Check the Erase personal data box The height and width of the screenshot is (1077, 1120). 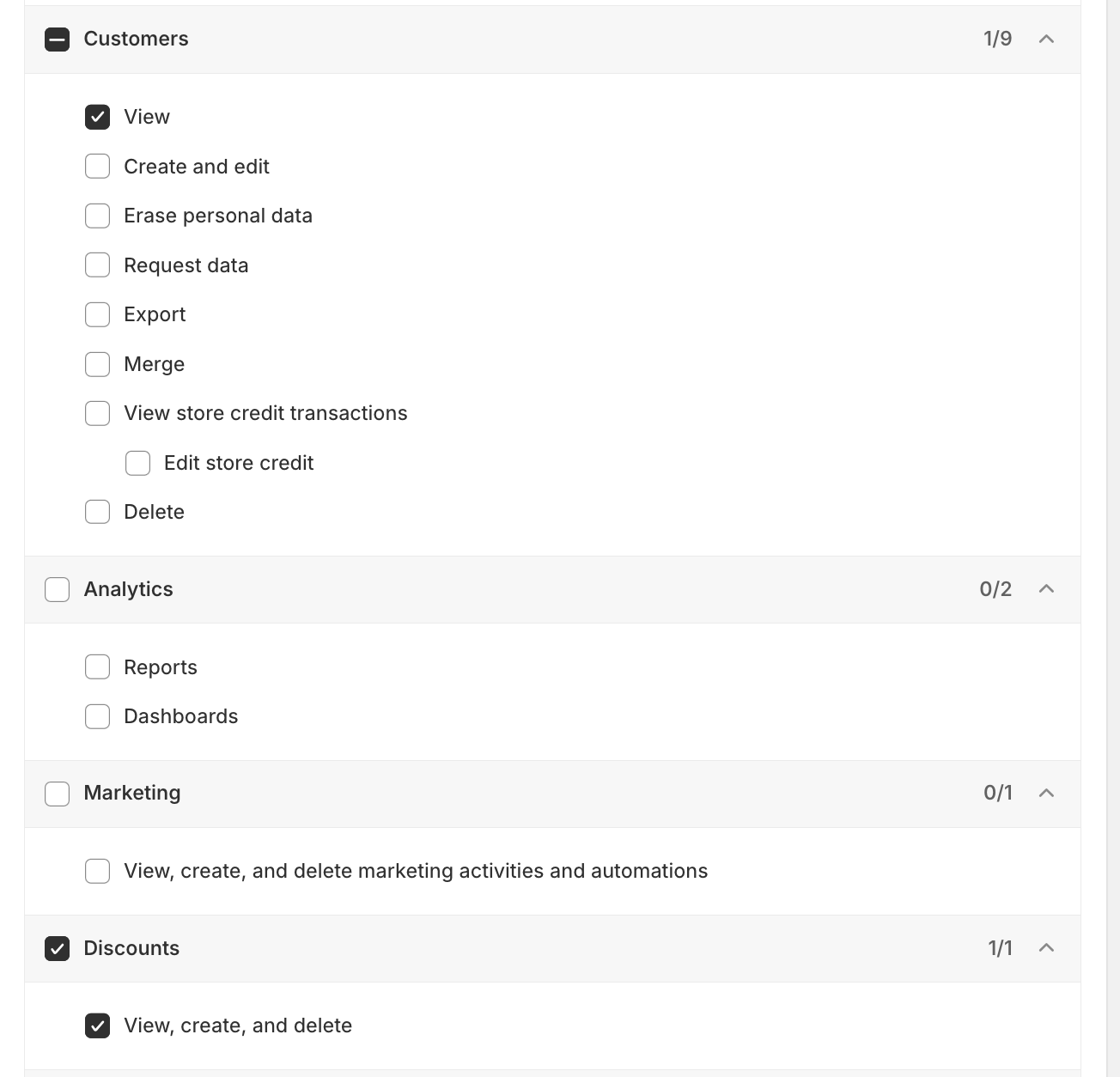97,216
